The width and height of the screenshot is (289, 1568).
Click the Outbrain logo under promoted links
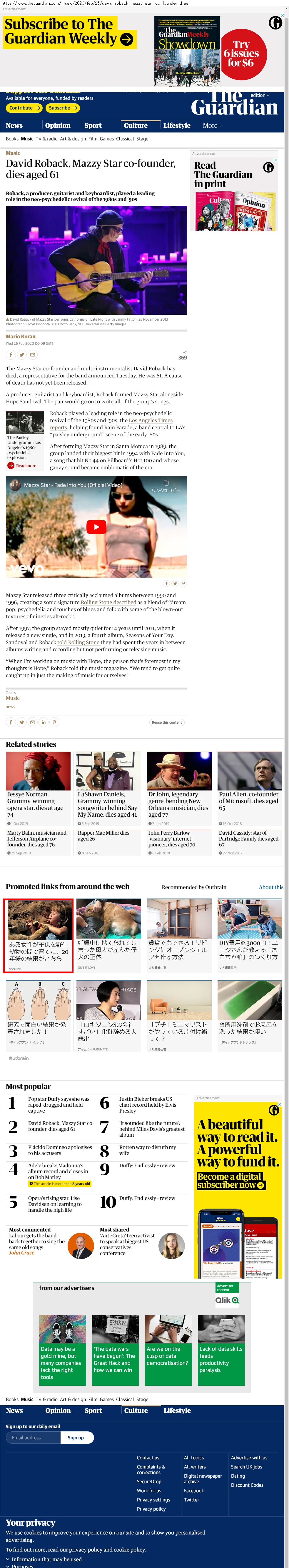pyautogui.click(x=19, y=1058)
